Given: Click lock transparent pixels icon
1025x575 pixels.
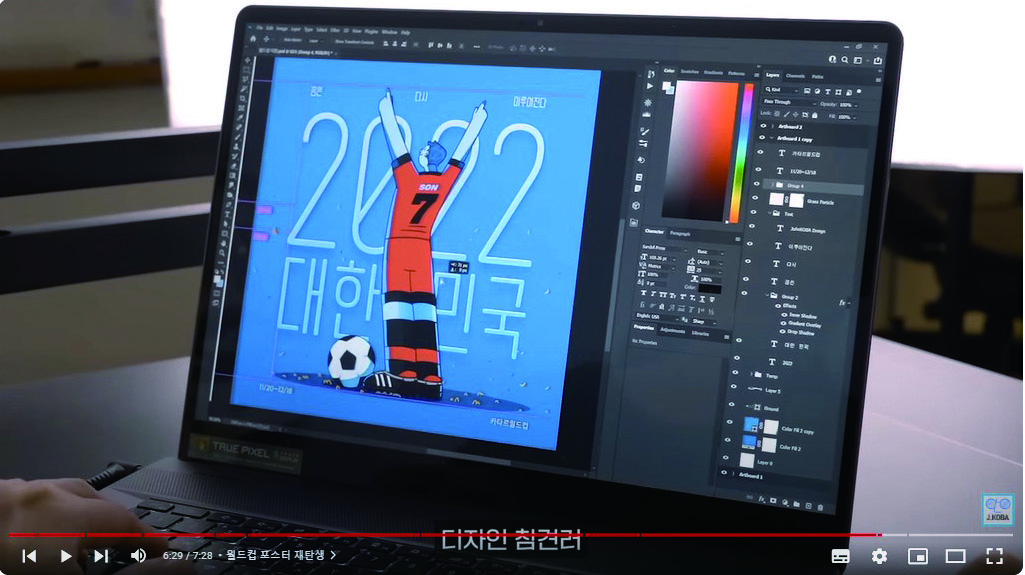Looking at the screenshot, I should [x=777, y=114].
